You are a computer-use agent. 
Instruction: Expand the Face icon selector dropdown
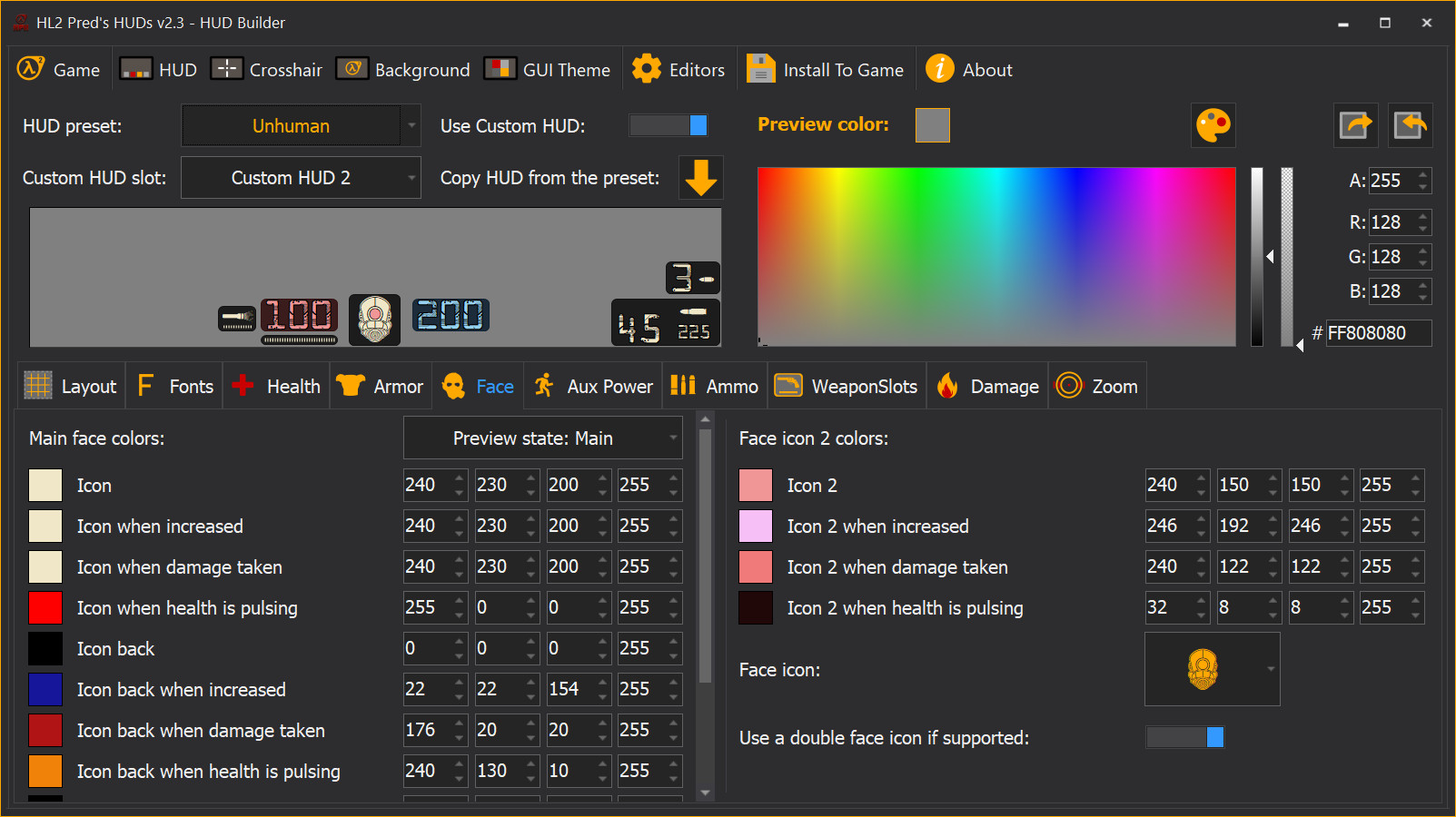(x=1270, y=669)
